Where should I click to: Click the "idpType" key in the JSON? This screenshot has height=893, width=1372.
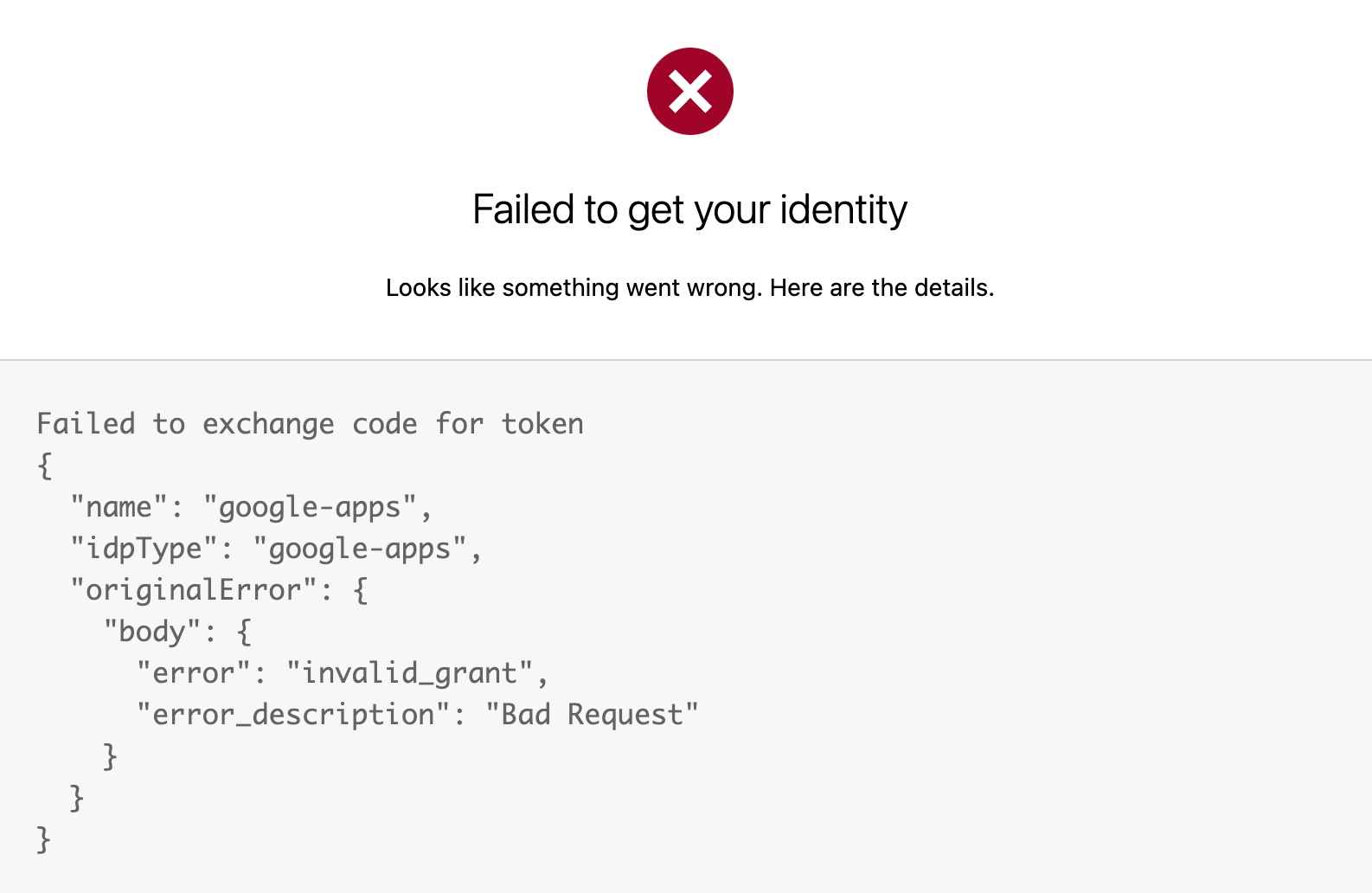[x=144, y=549]
